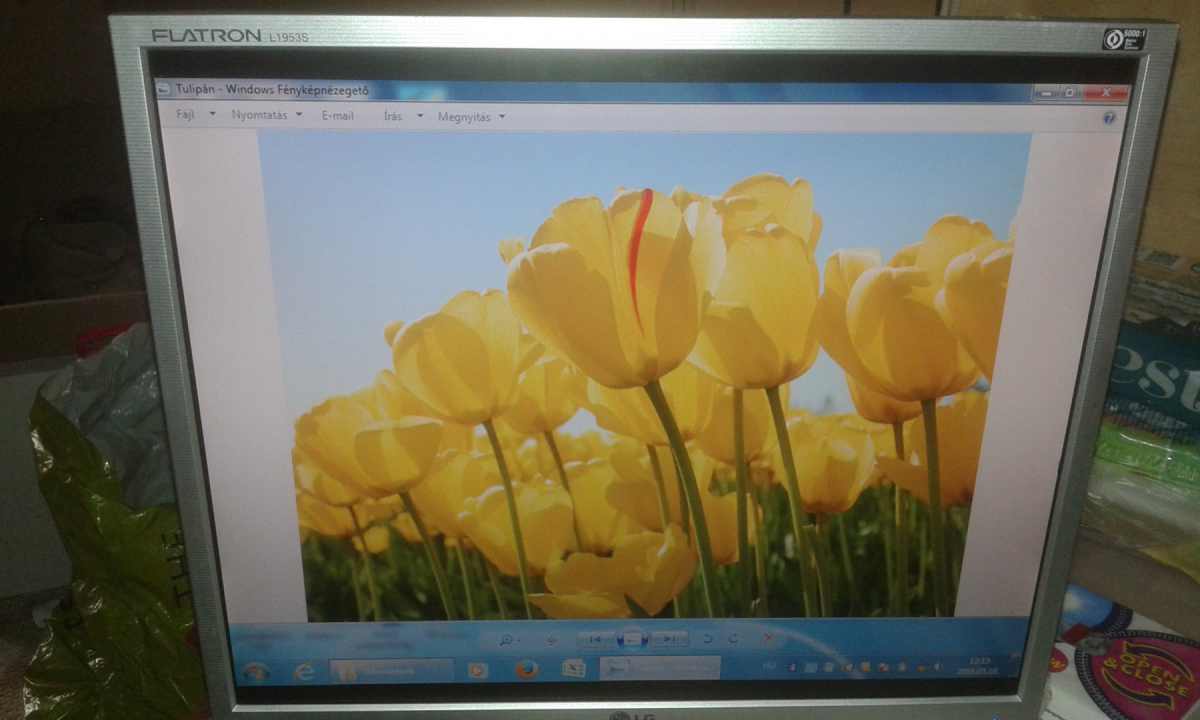The width and height of the screenshot is (1200, 720).
Task: Open the Explorer folder taskbar button
Action: coord(390,671)
